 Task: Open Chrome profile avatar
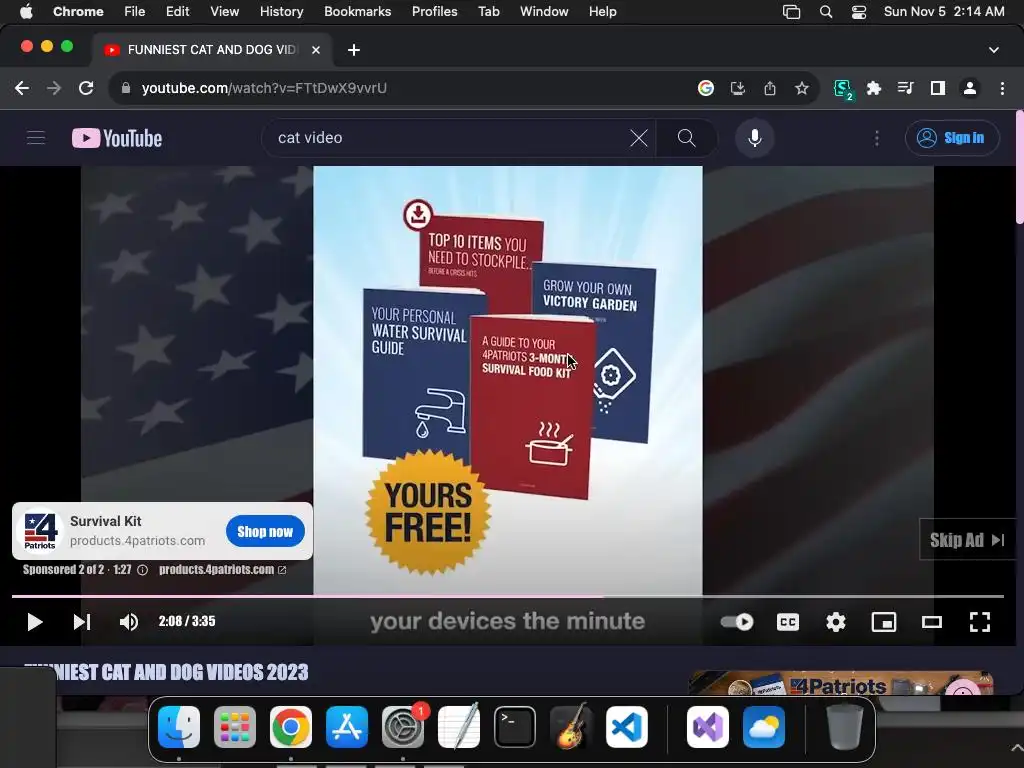[970, 88]
